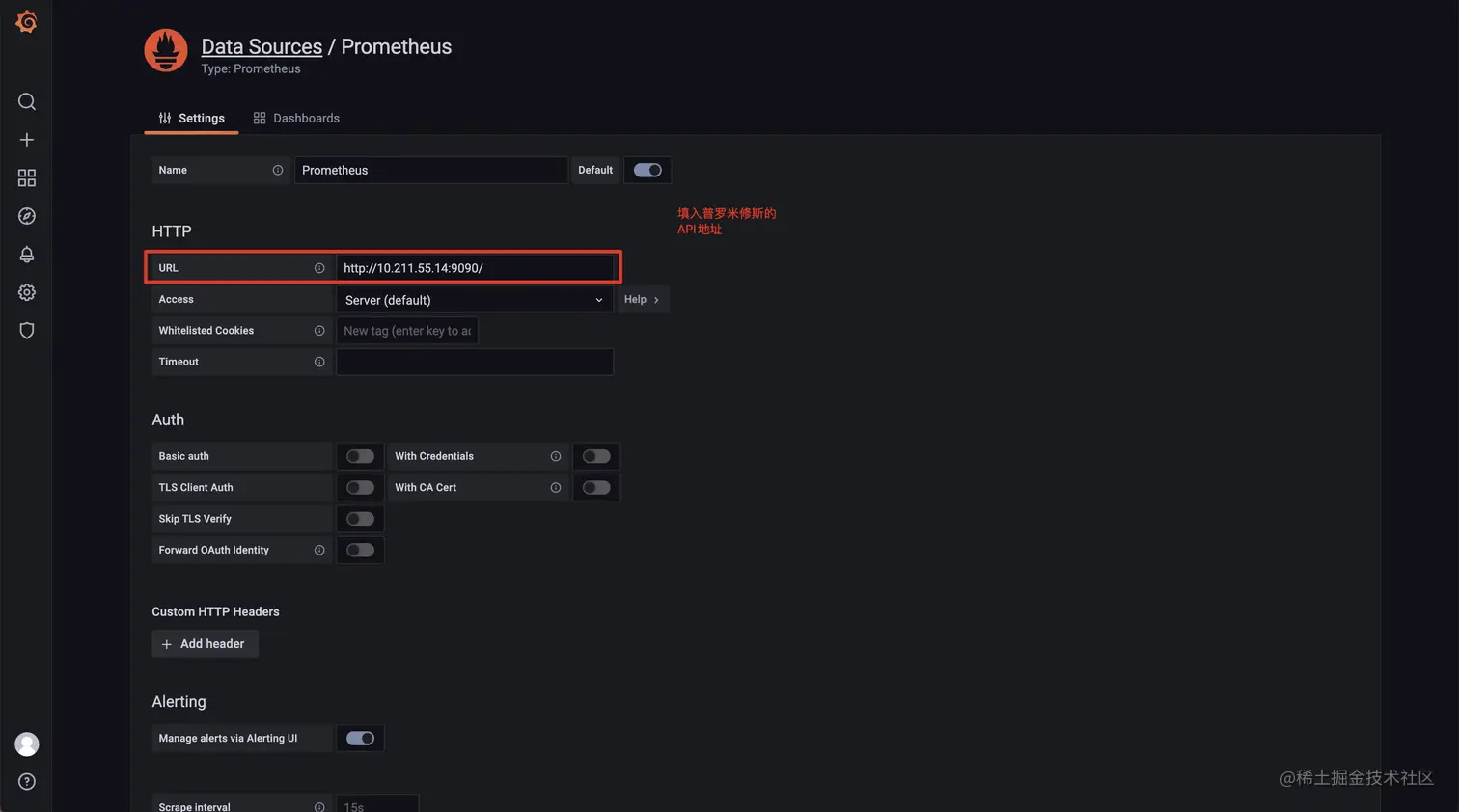Select the Settings tab
This screenshot has width=1459, height=812.
pyautogui.click(x=191, y=118)
